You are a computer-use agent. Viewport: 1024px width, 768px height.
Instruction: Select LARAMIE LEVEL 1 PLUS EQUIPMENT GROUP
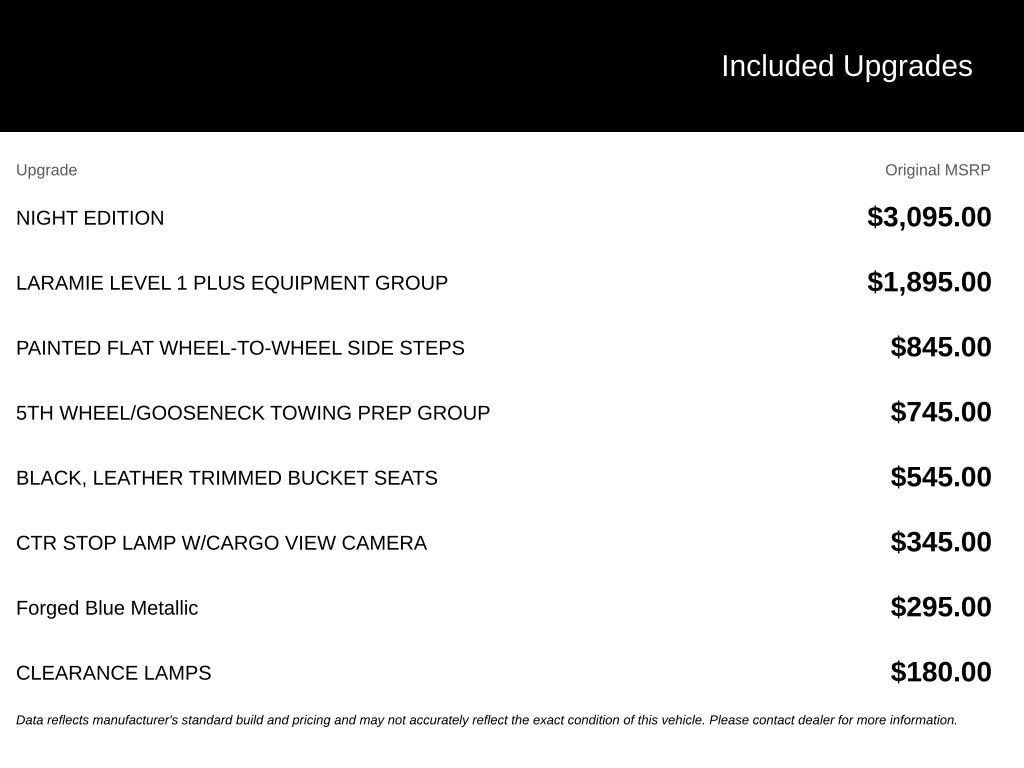(x=232, y=283)
